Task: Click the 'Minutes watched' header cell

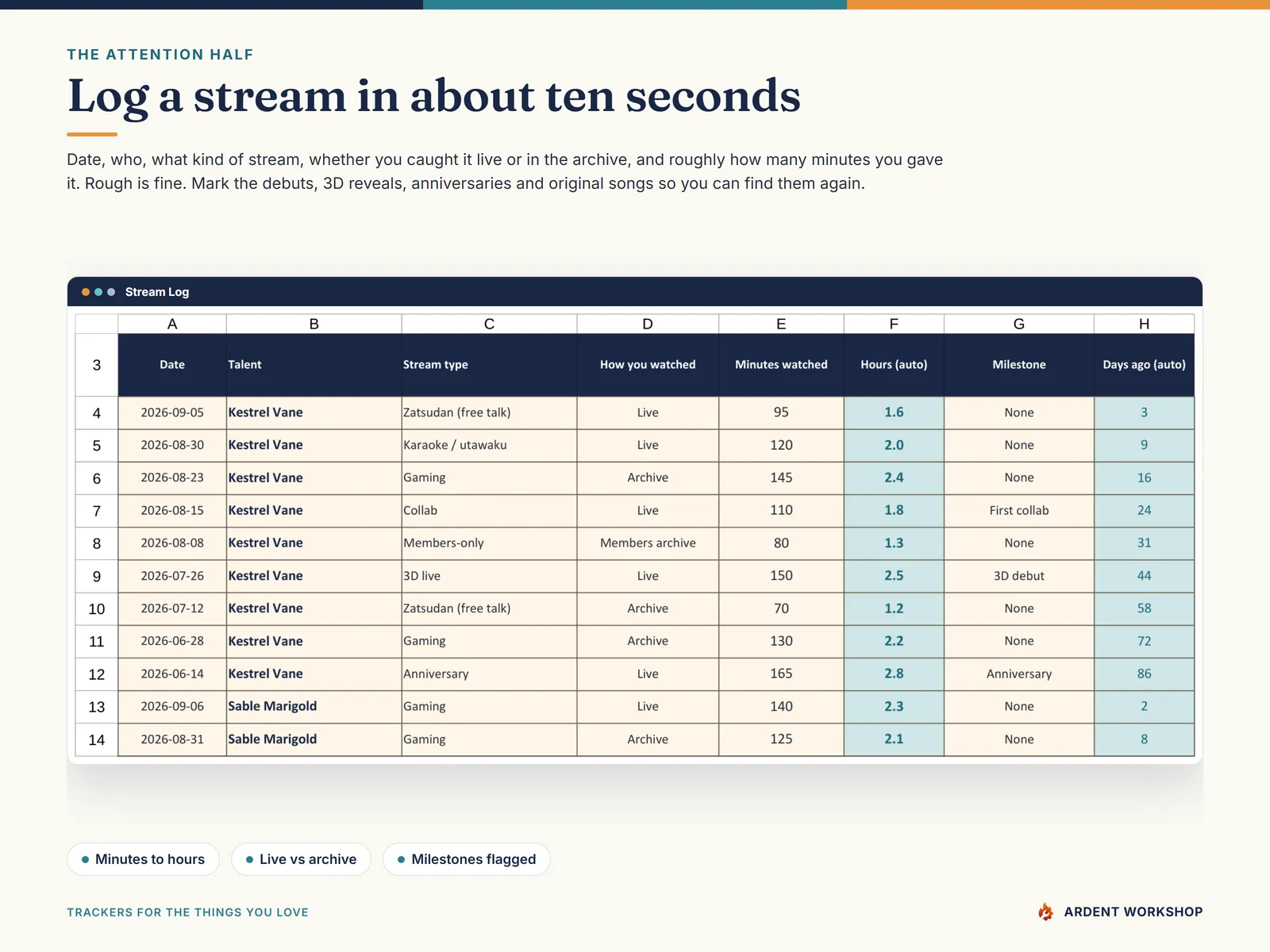Action: pyautogui.click(x=781, y=365)
